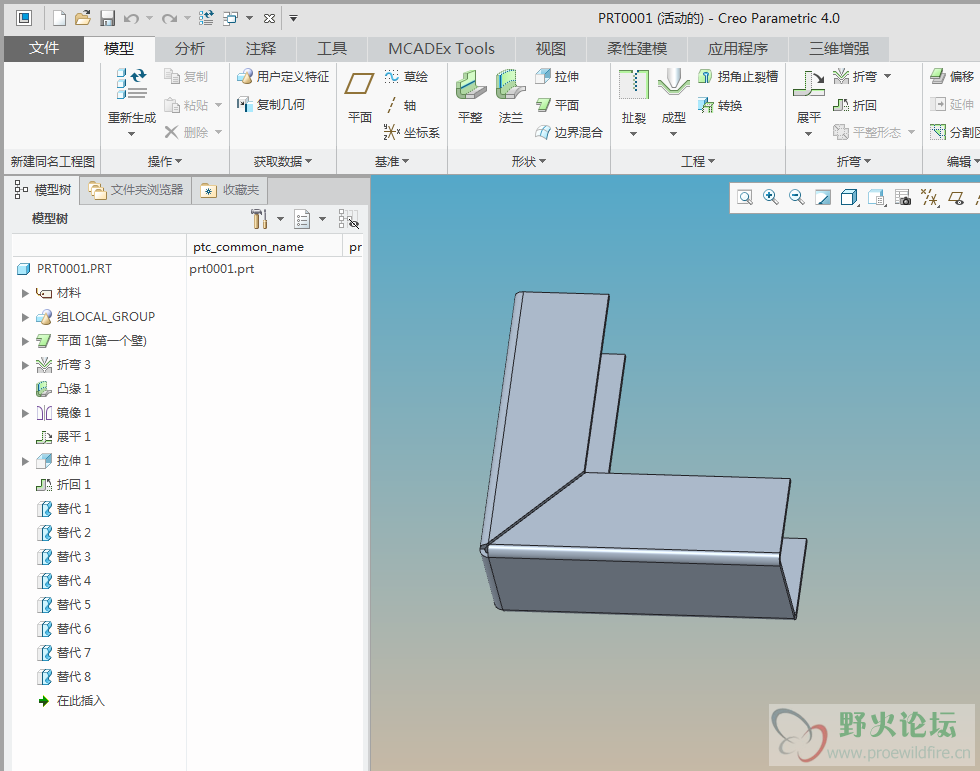980x771 pixels.
Task: Select 折回 1 in the model tree
Action: point(74,485)
